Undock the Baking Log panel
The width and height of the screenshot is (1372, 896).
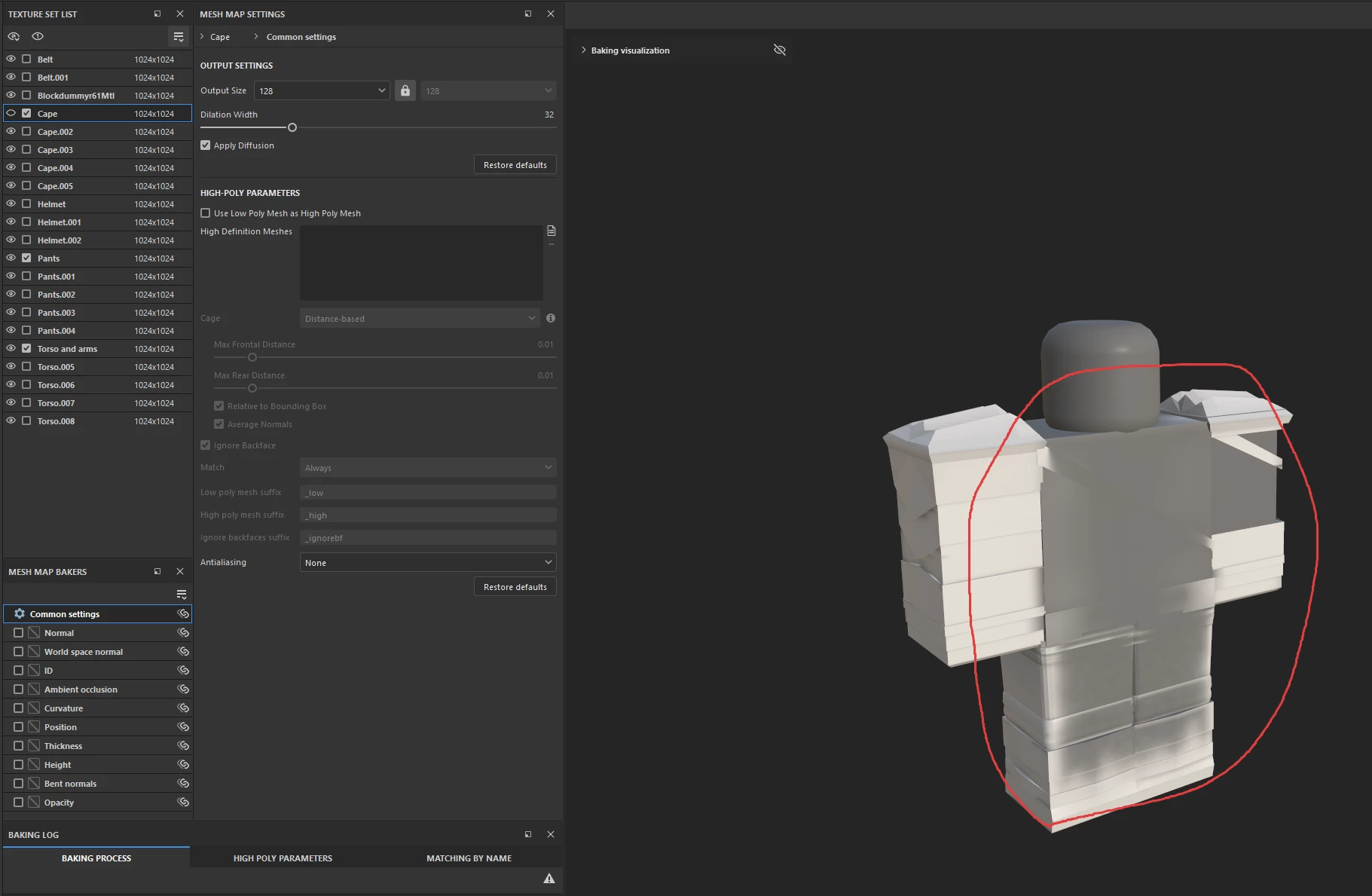[528, 834]
